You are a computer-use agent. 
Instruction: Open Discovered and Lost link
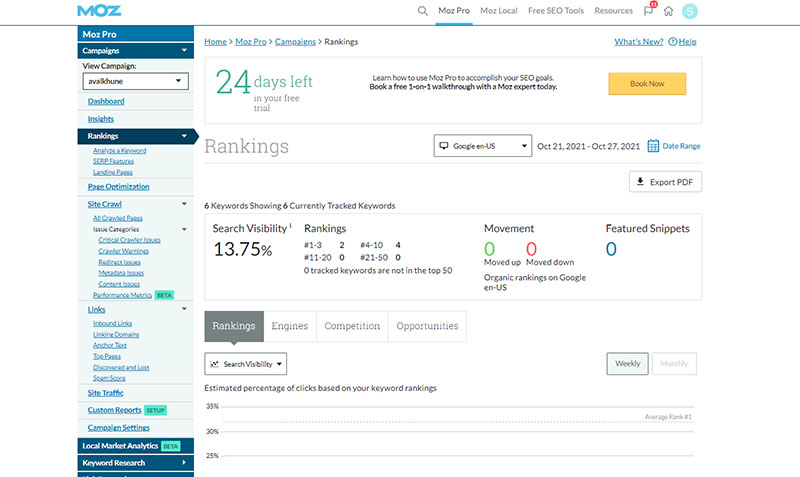(x=121, y=368)
